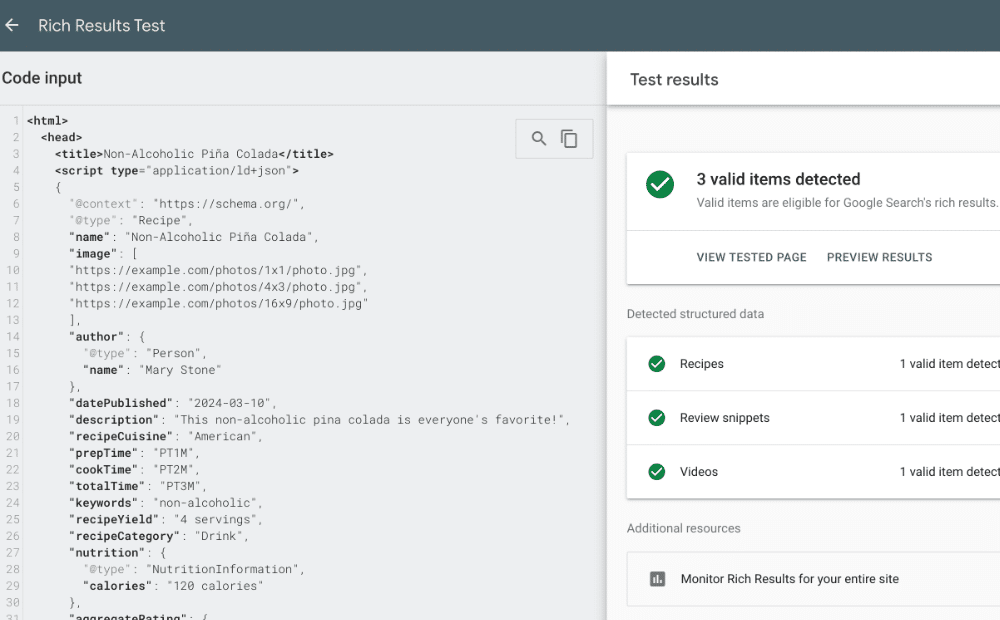Navigate back using the arrow icon
The width and height of the screenshot is (1000, 620).
11,25
